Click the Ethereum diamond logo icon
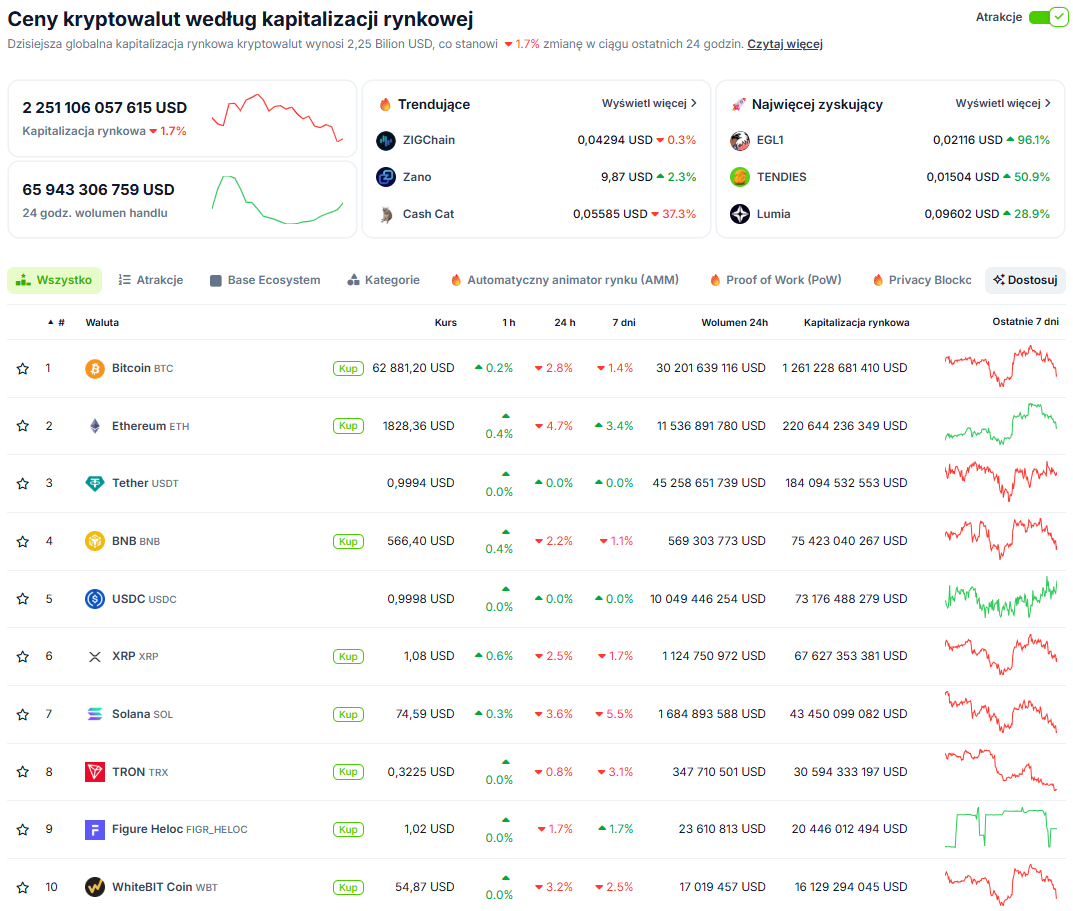The width and height of the screenshot is (1073, 911). pyautogui.click(x=94, y=426)
